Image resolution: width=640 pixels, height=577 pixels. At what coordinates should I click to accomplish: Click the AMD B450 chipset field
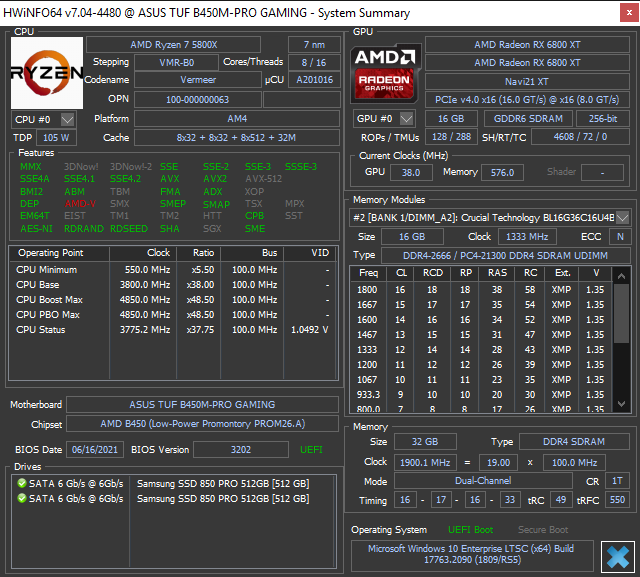click(202, 424)
